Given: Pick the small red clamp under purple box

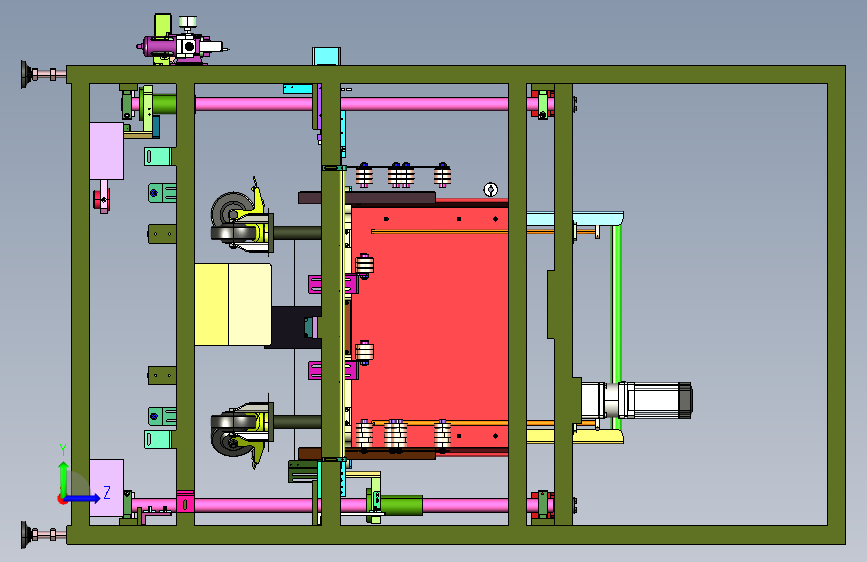Looking at the screenshot, I should 102,200.
